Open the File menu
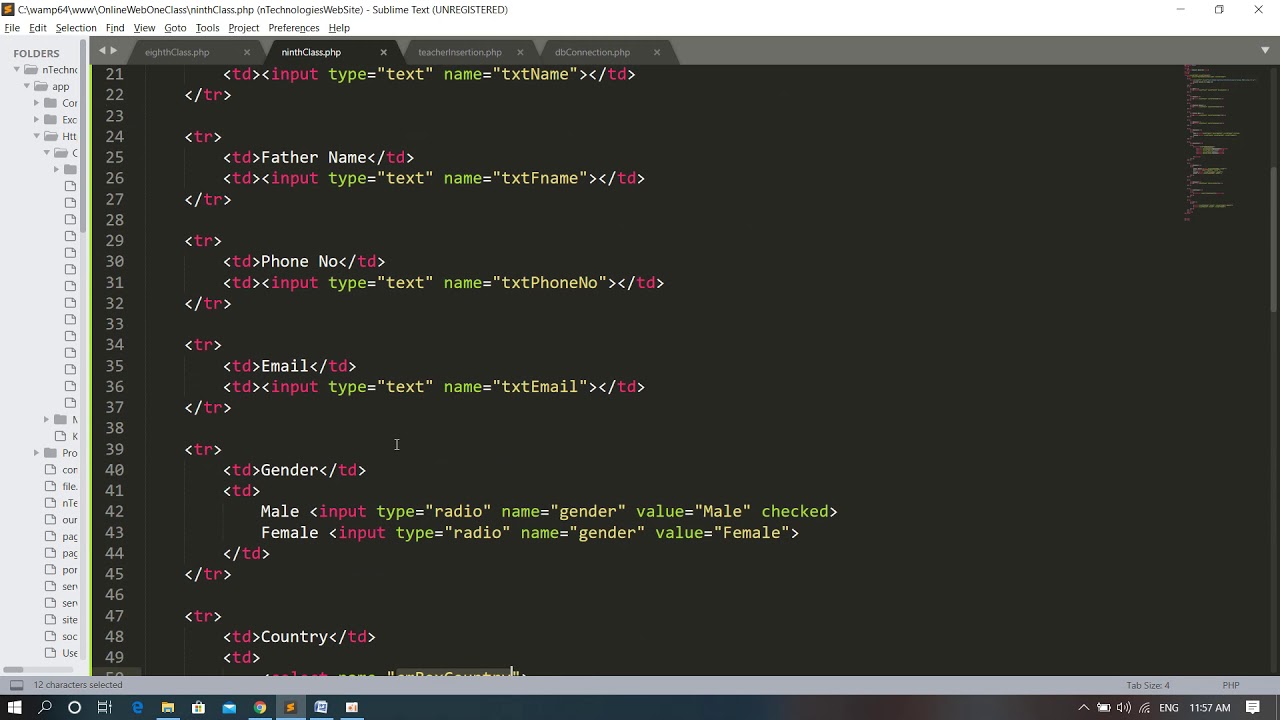Screen dimensions: 1280x720 pos(12,28)
